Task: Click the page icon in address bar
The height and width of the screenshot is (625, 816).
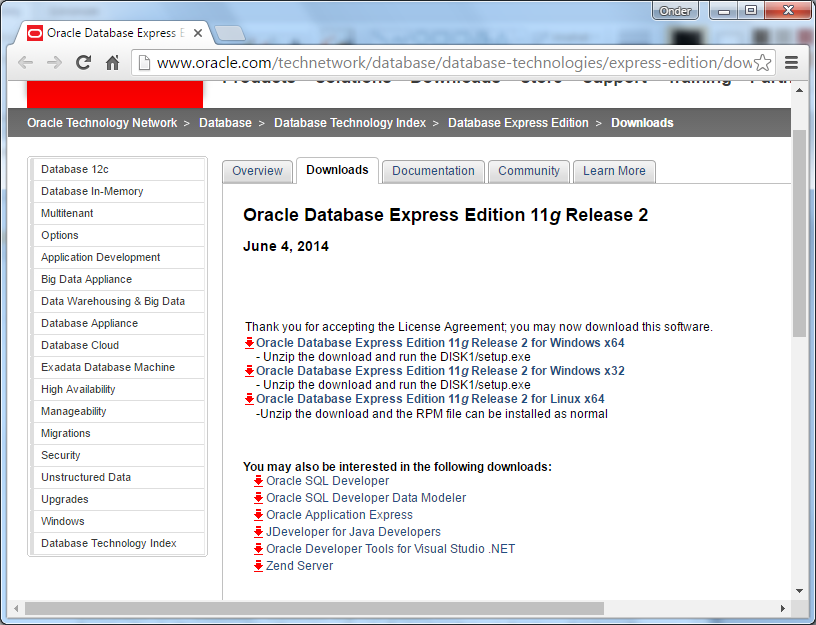Action: click(x=144, y=63)
